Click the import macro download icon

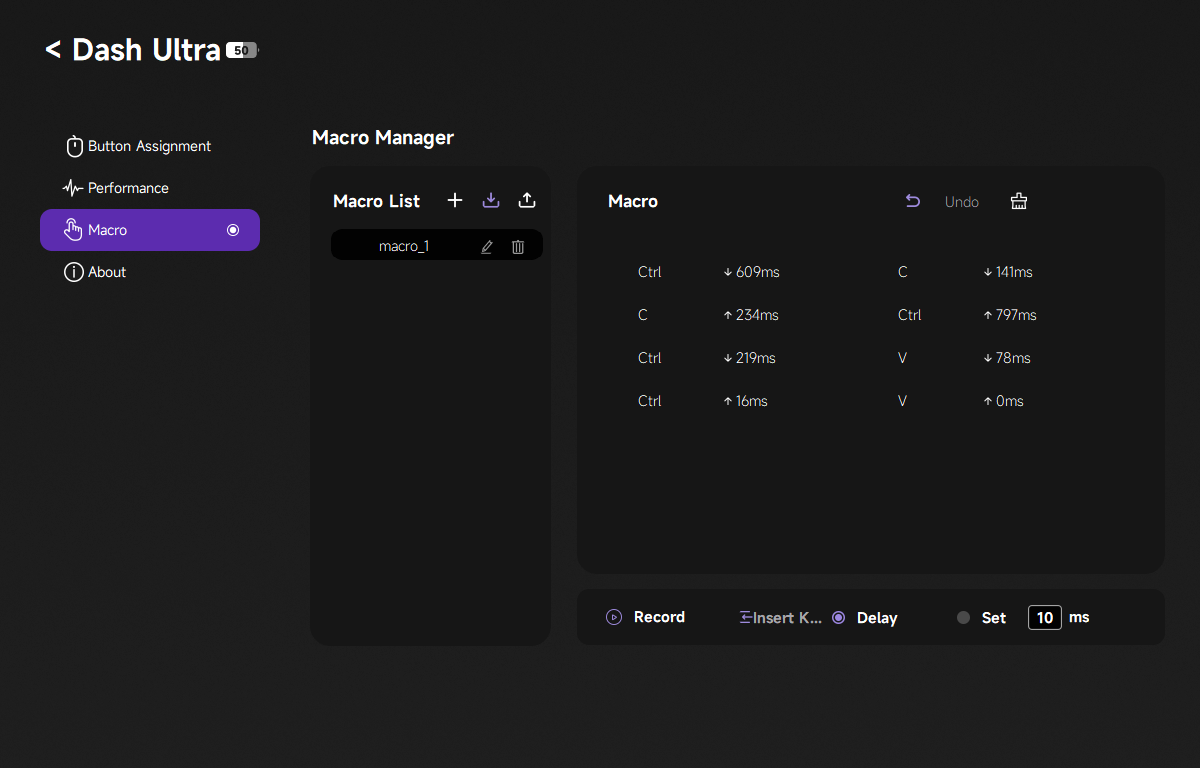491,201
